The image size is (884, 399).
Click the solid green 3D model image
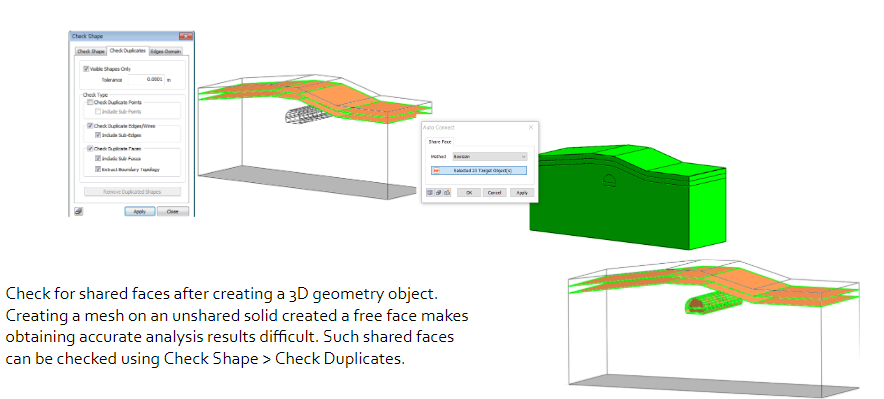coord(627,196)
